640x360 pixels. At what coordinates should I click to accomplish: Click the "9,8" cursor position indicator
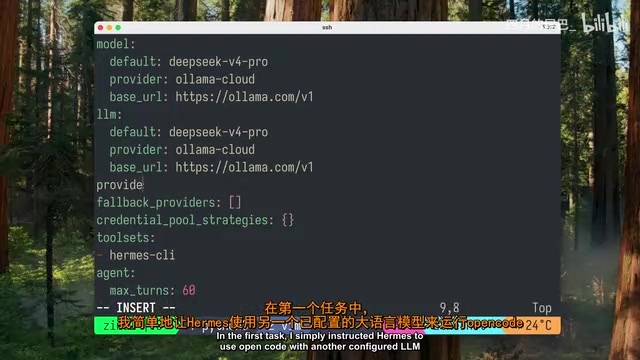pyautogui.click(x=449, y=308)
